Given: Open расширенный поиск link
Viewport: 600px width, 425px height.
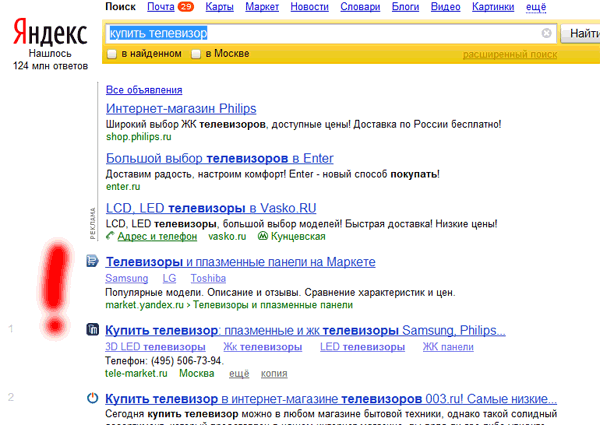Looking at the screenshot, I should click(510, 55).
